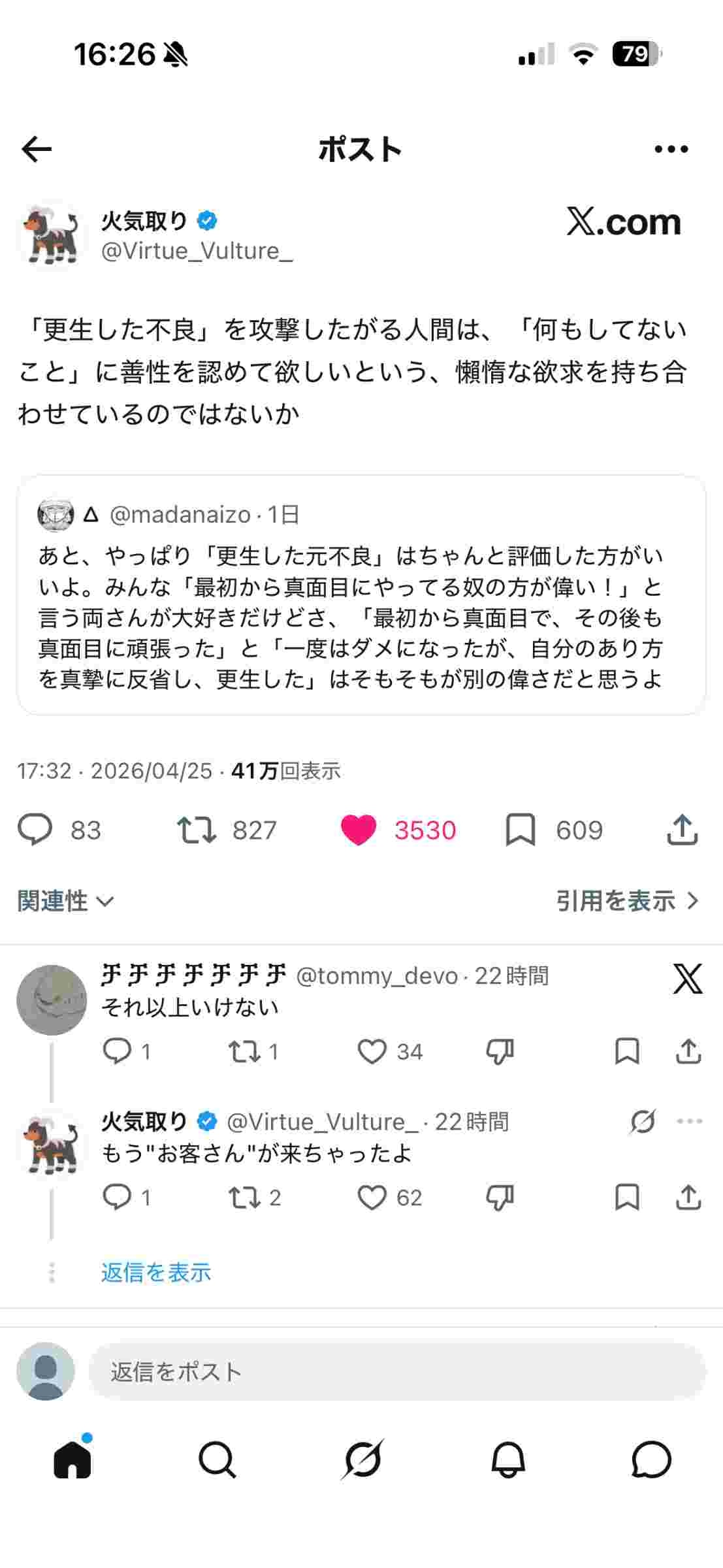Screen dimensions: 723x1568
Task: Open the messages tab in bottom bar
Action: [x=651, y=1459]
